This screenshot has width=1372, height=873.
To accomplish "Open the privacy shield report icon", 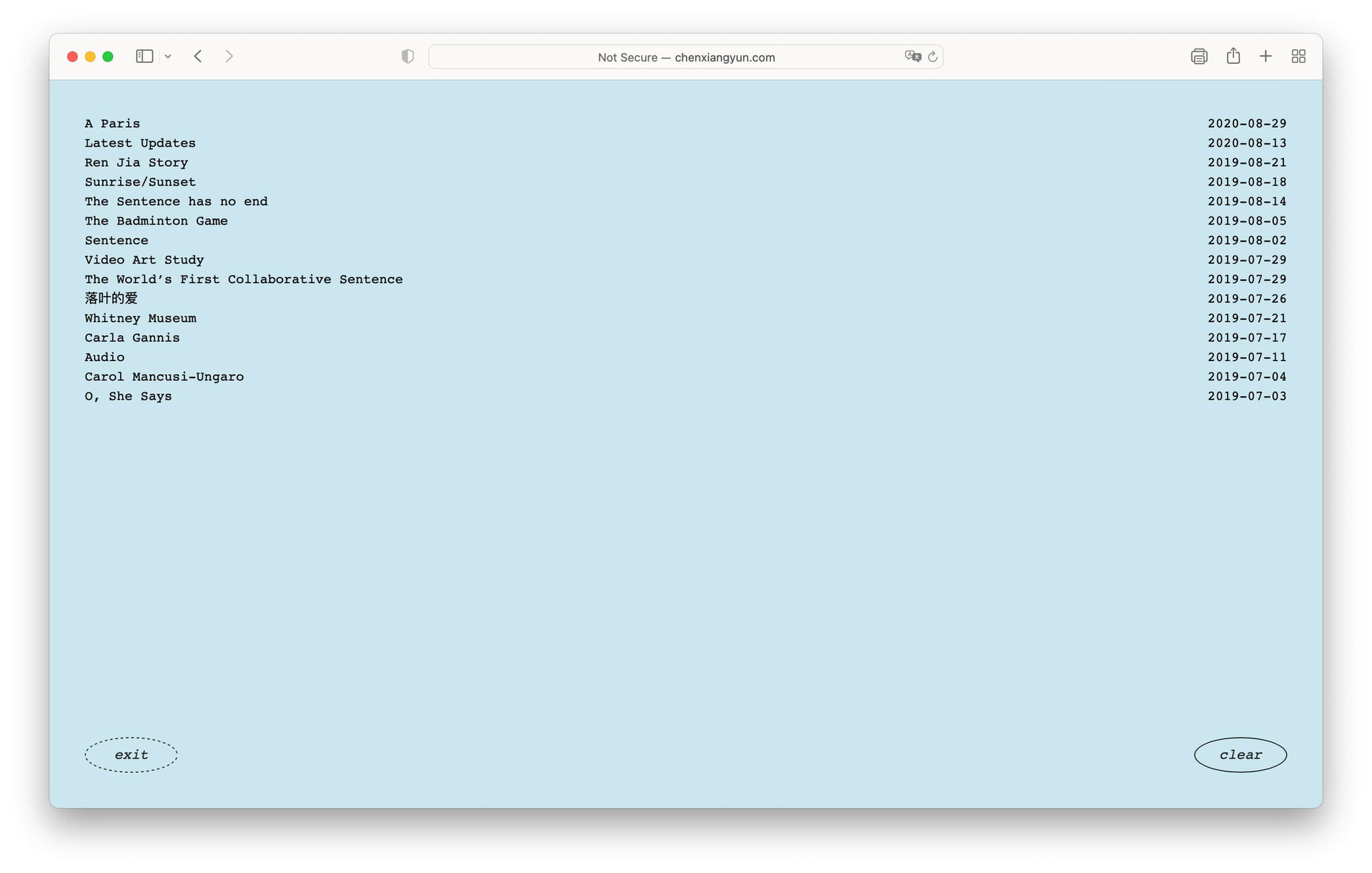I will [x=407, y=56].
